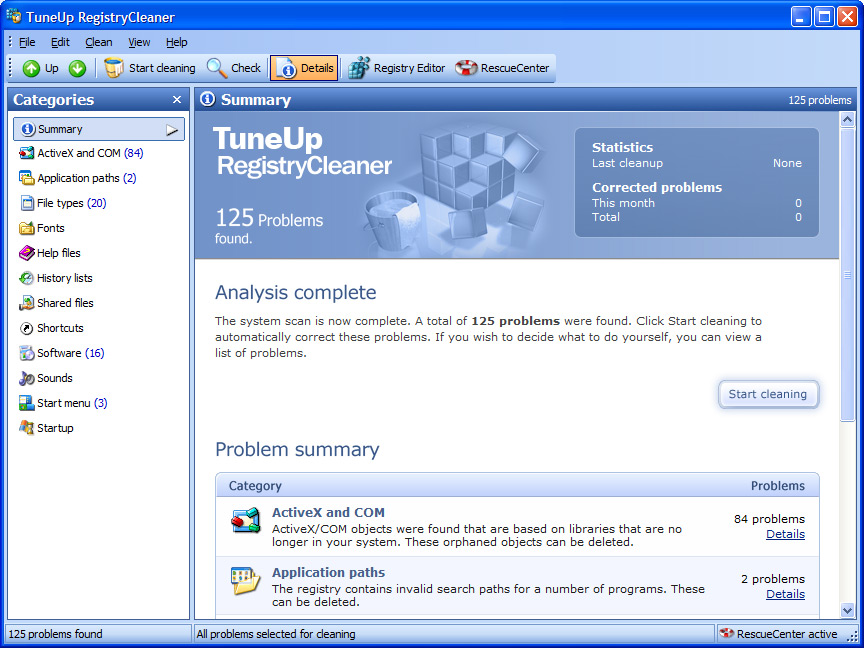The height and width of the screenshot is (648, 864).
Task: Click the '84 problems' count text
Action: 769,519
